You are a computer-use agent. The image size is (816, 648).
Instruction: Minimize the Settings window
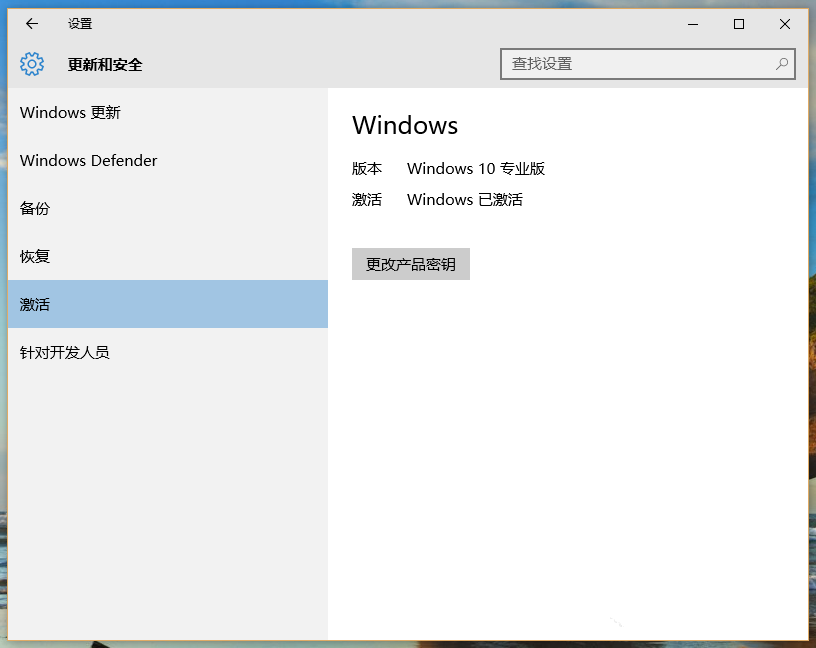(693, 24)
